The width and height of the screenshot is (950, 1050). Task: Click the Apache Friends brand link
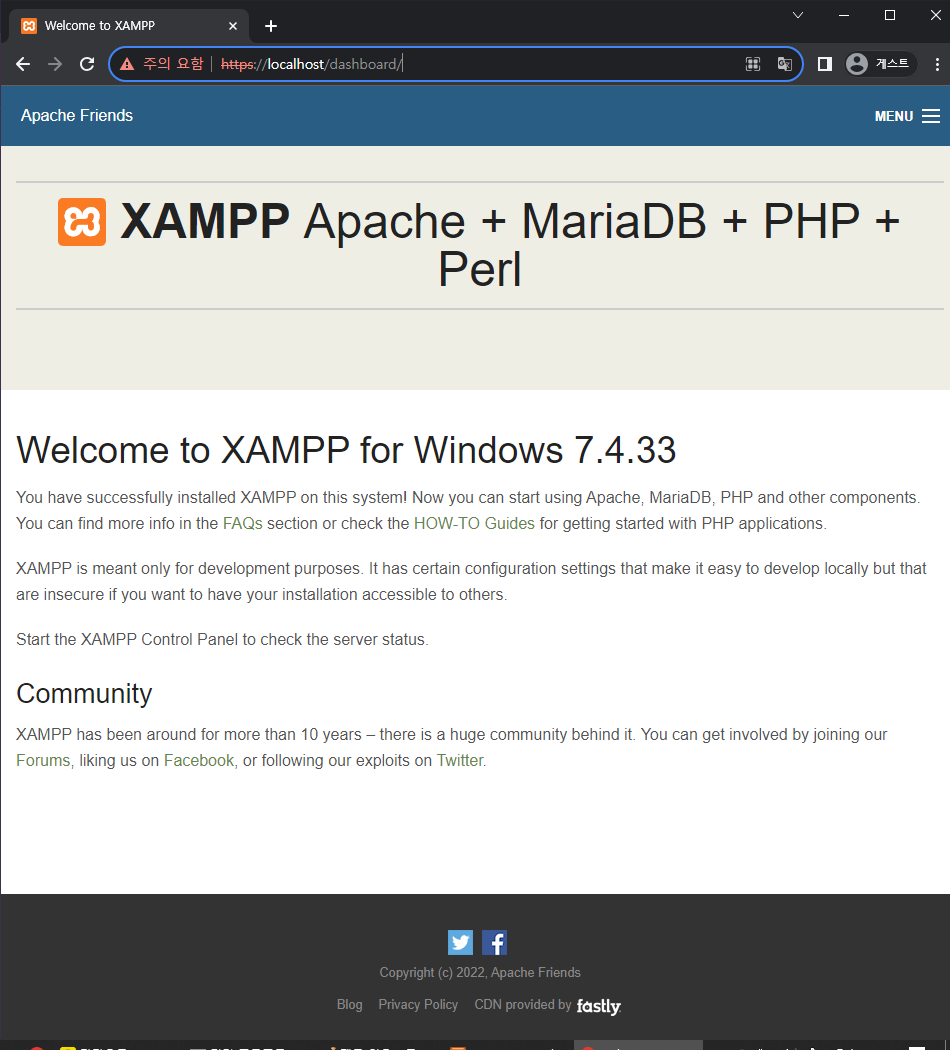pyautogui.click(x=77, y=116)
